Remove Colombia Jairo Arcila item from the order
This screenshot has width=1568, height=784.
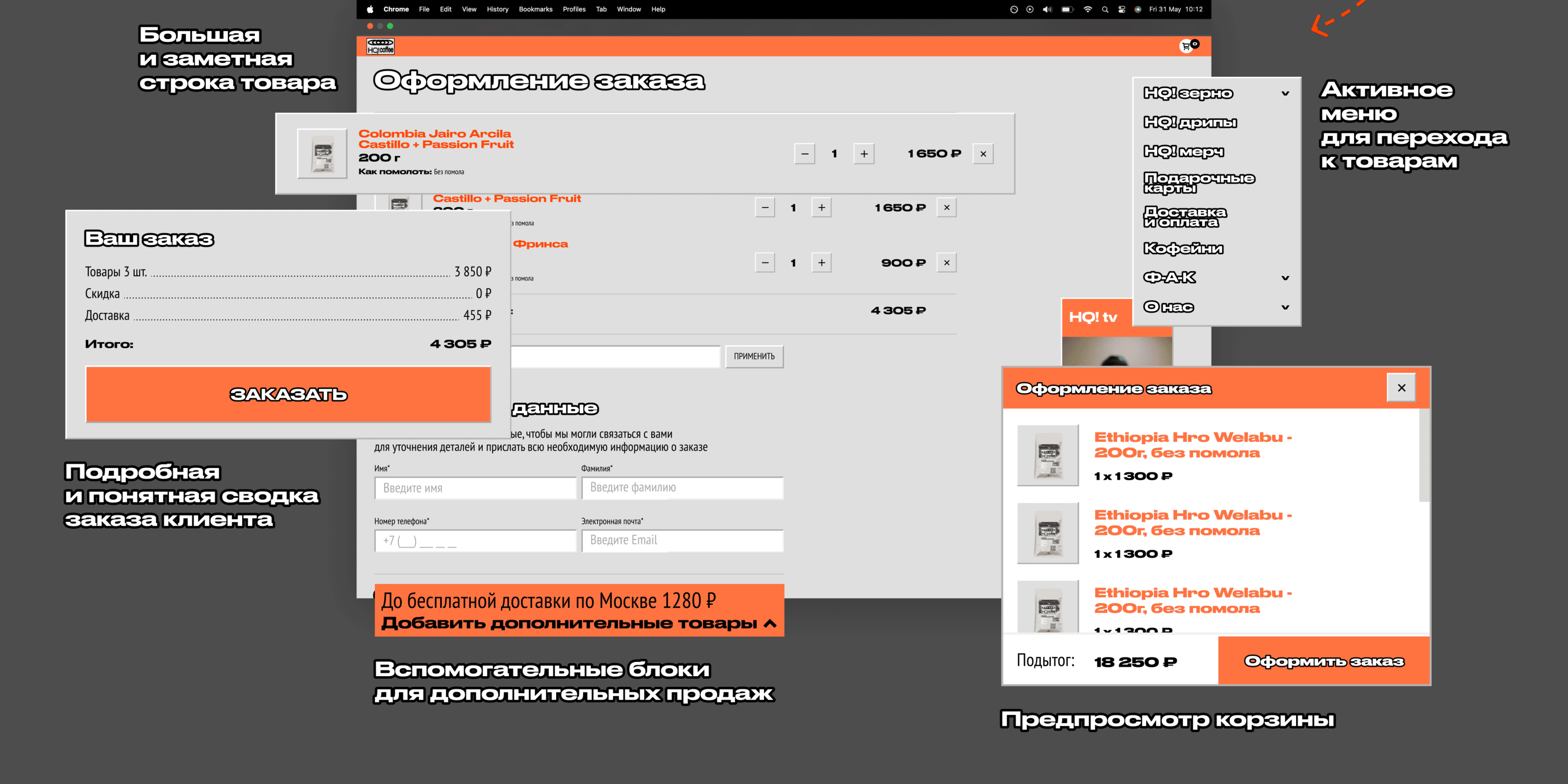coord(983,154)
